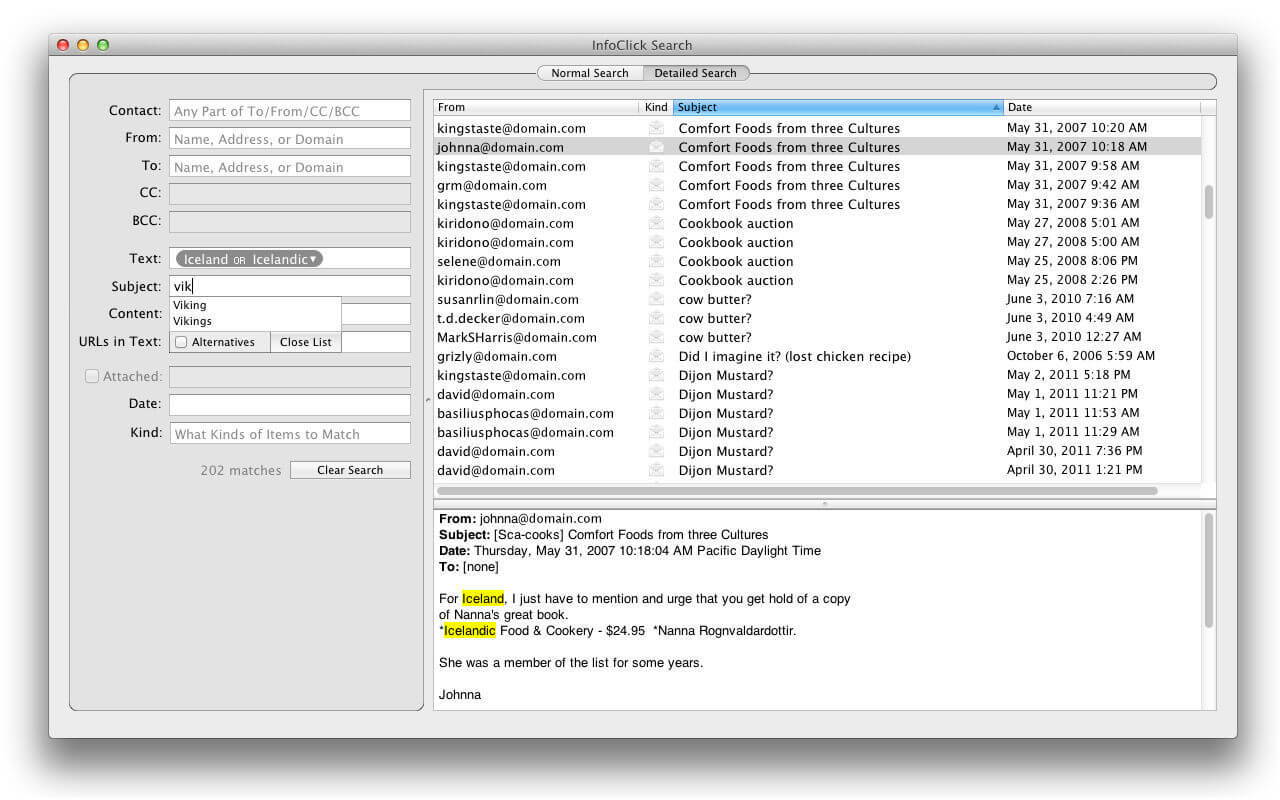Click the sort arrow in Subject column header

(x=996, y=107)
